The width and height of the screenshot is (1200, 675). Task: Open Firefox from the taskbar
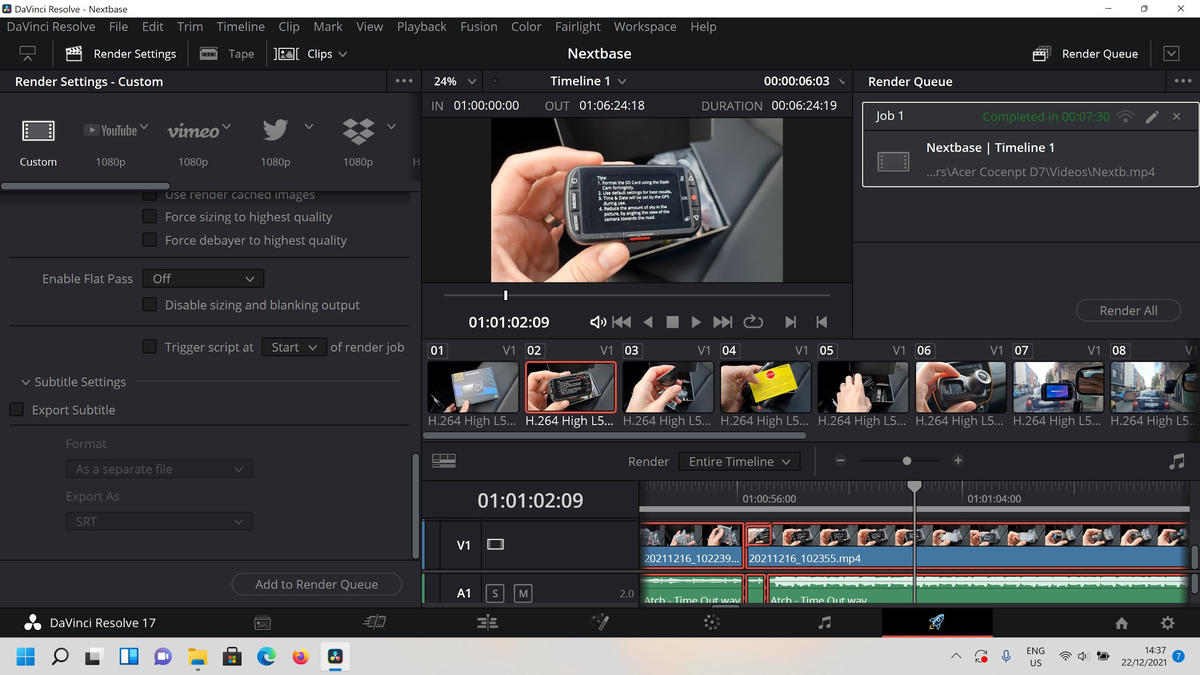point(300,657)
